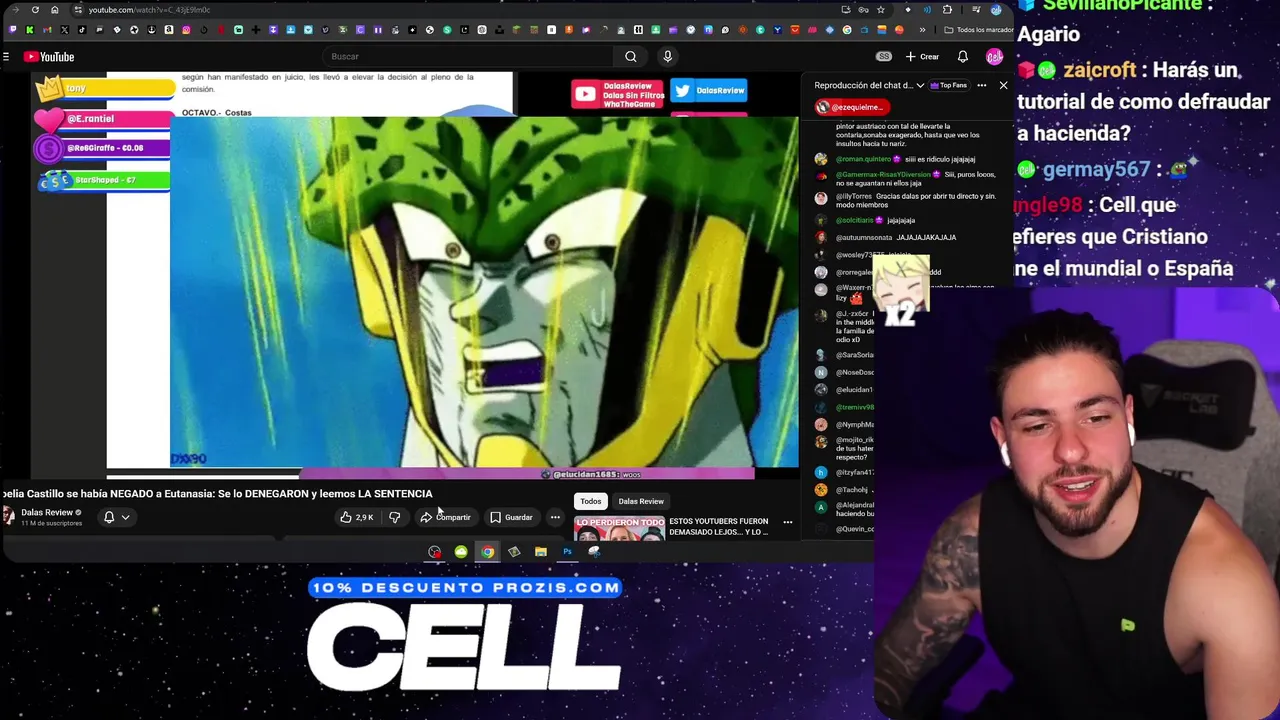Select the Dalas Review filter chip
This screenshot has height=720, width=1280.
point(641,501)
